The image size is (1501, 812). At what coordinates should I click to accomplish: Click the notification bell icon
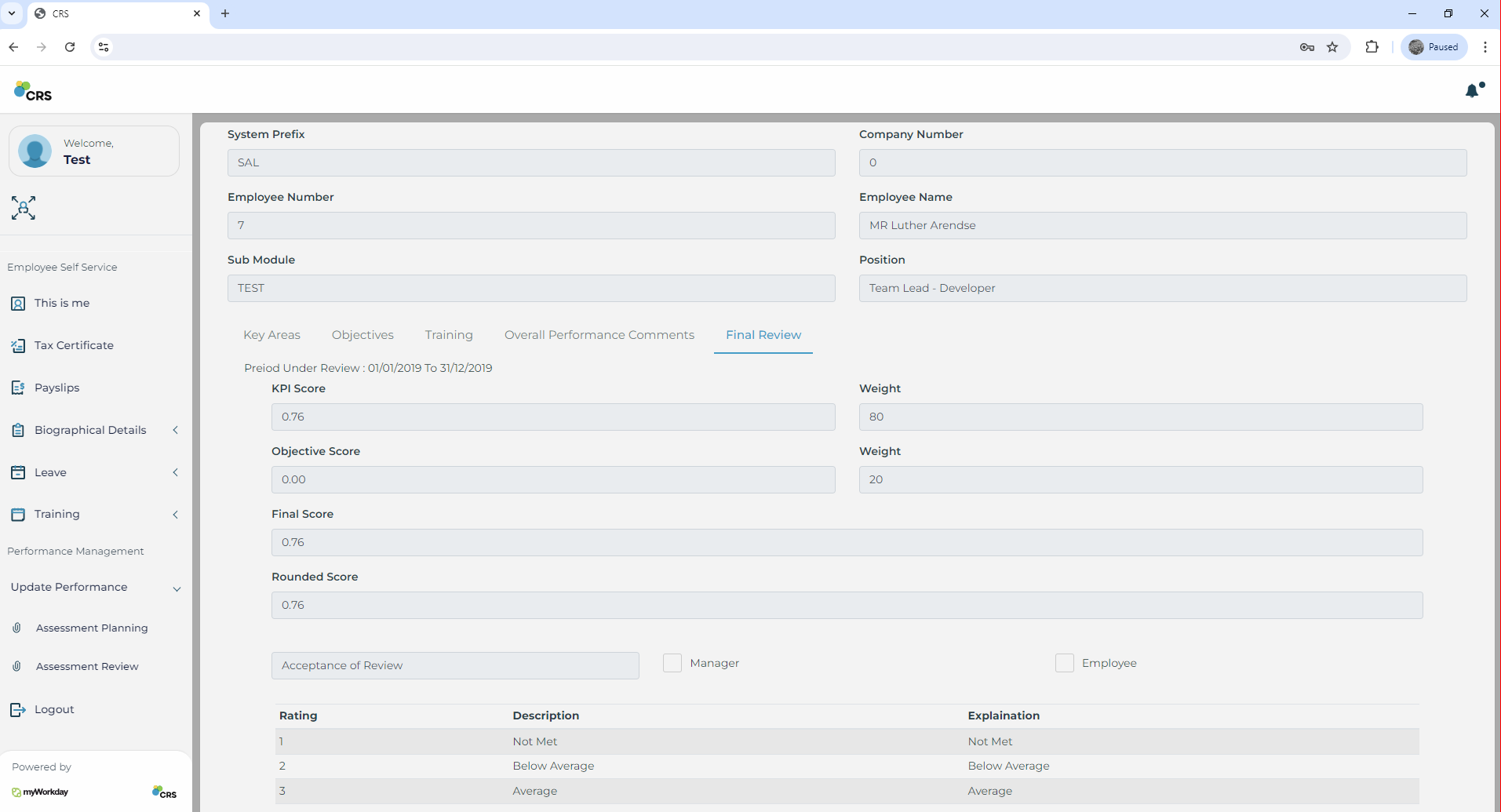[x=1473, y=91]
